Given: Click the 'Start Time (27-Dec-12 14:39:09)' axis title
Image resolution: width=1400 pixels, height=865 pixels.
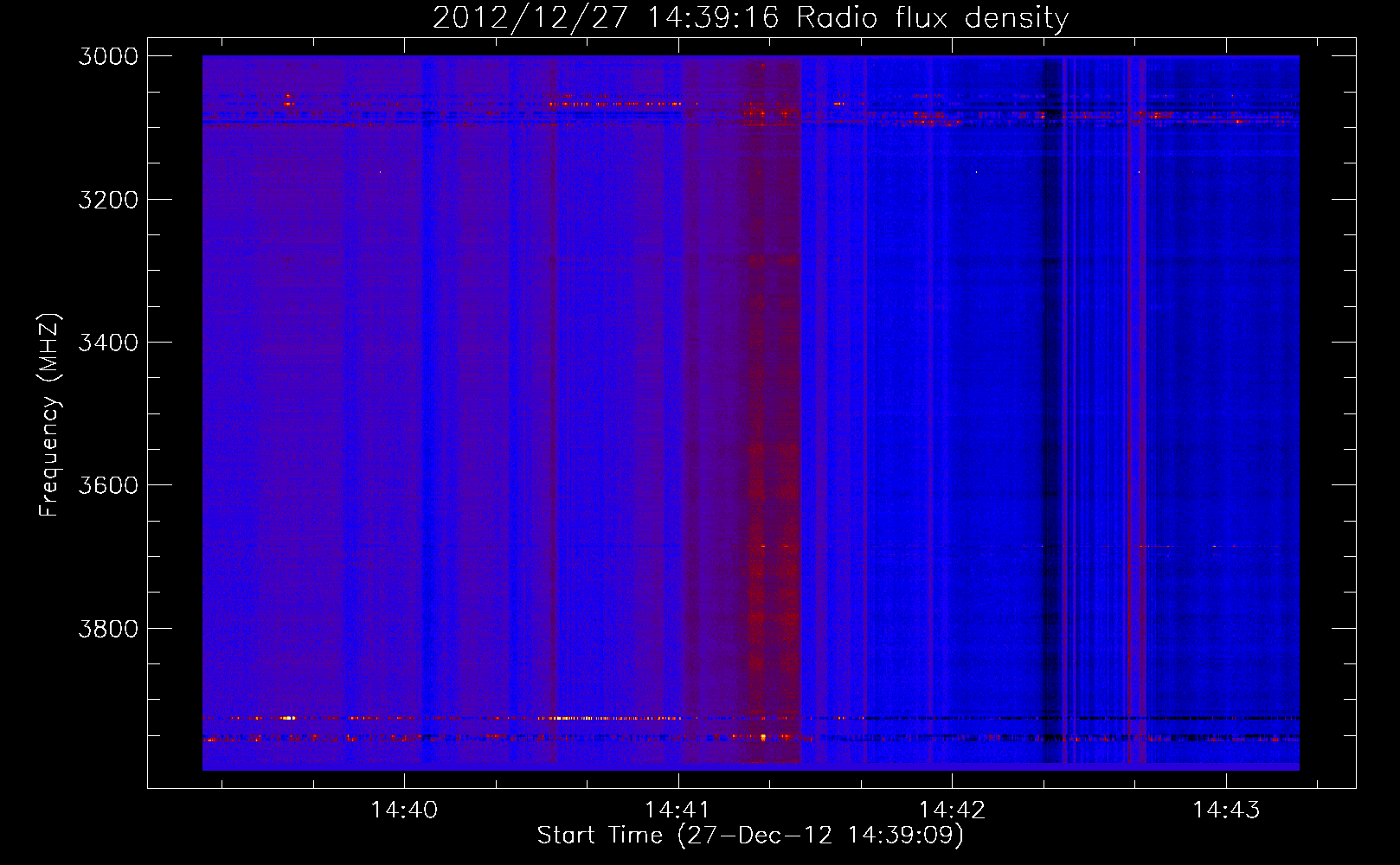Looking at the screenshot, I should coord(750,836).
